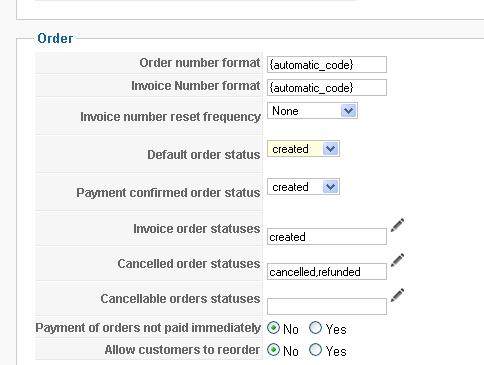Focus the Order number format text field
The height and width of the screenshot is (365, 484).
pos(327,64)
